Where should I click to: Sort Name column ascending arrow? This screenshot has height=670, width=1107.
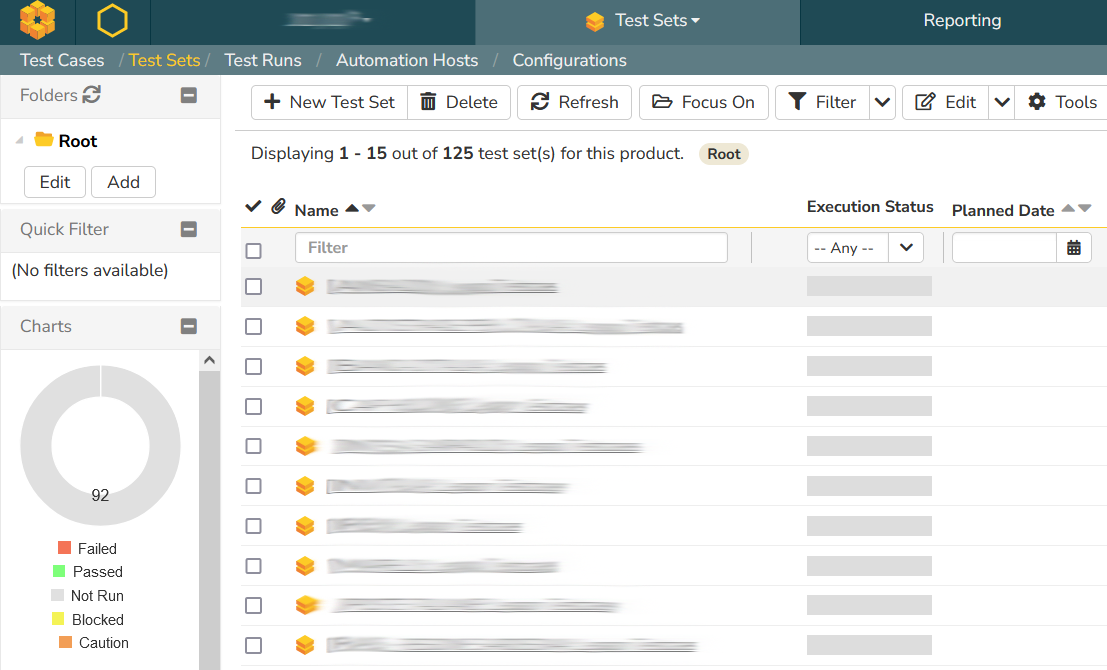pos(351,209)
